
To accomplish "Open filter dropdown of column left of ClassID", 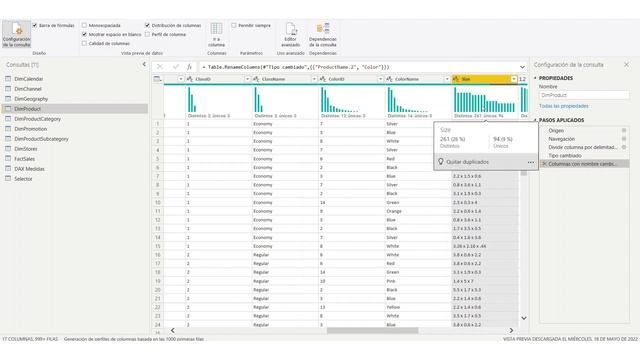I will coord(181,79).
